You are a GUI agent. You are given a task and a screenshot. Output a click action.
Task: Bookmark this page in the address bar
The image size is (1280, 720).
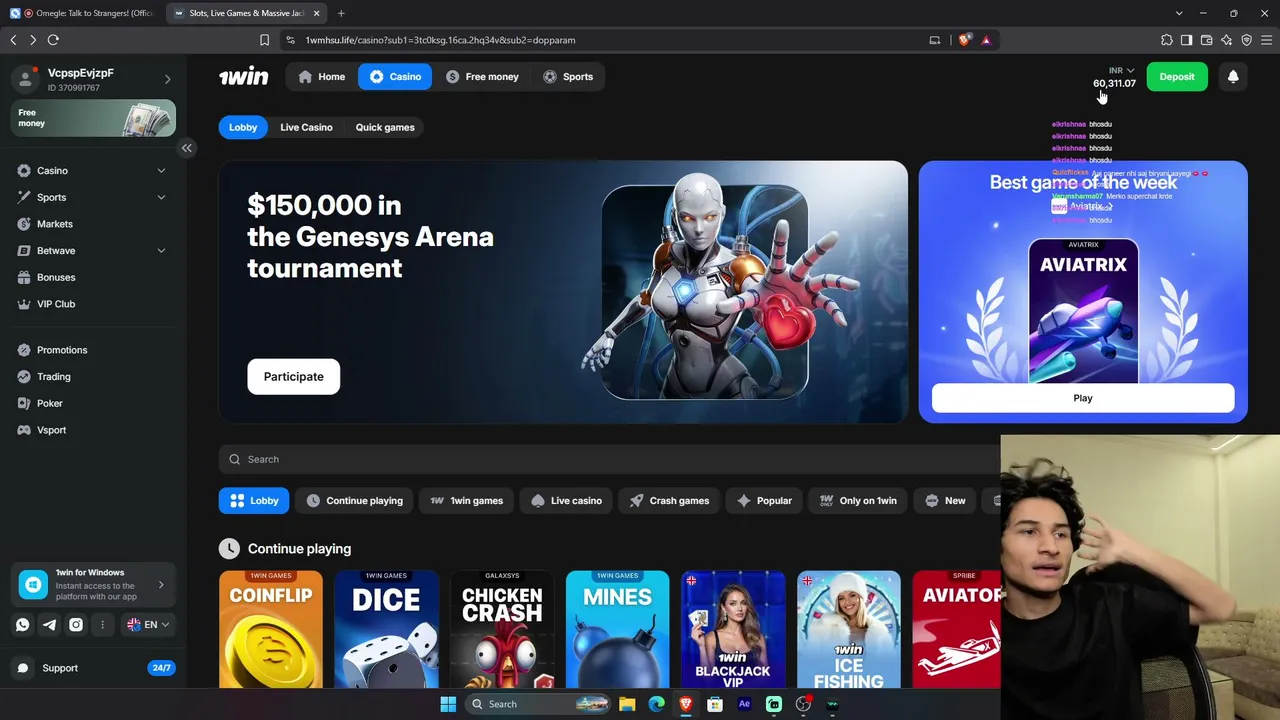[x=264, y=40]
